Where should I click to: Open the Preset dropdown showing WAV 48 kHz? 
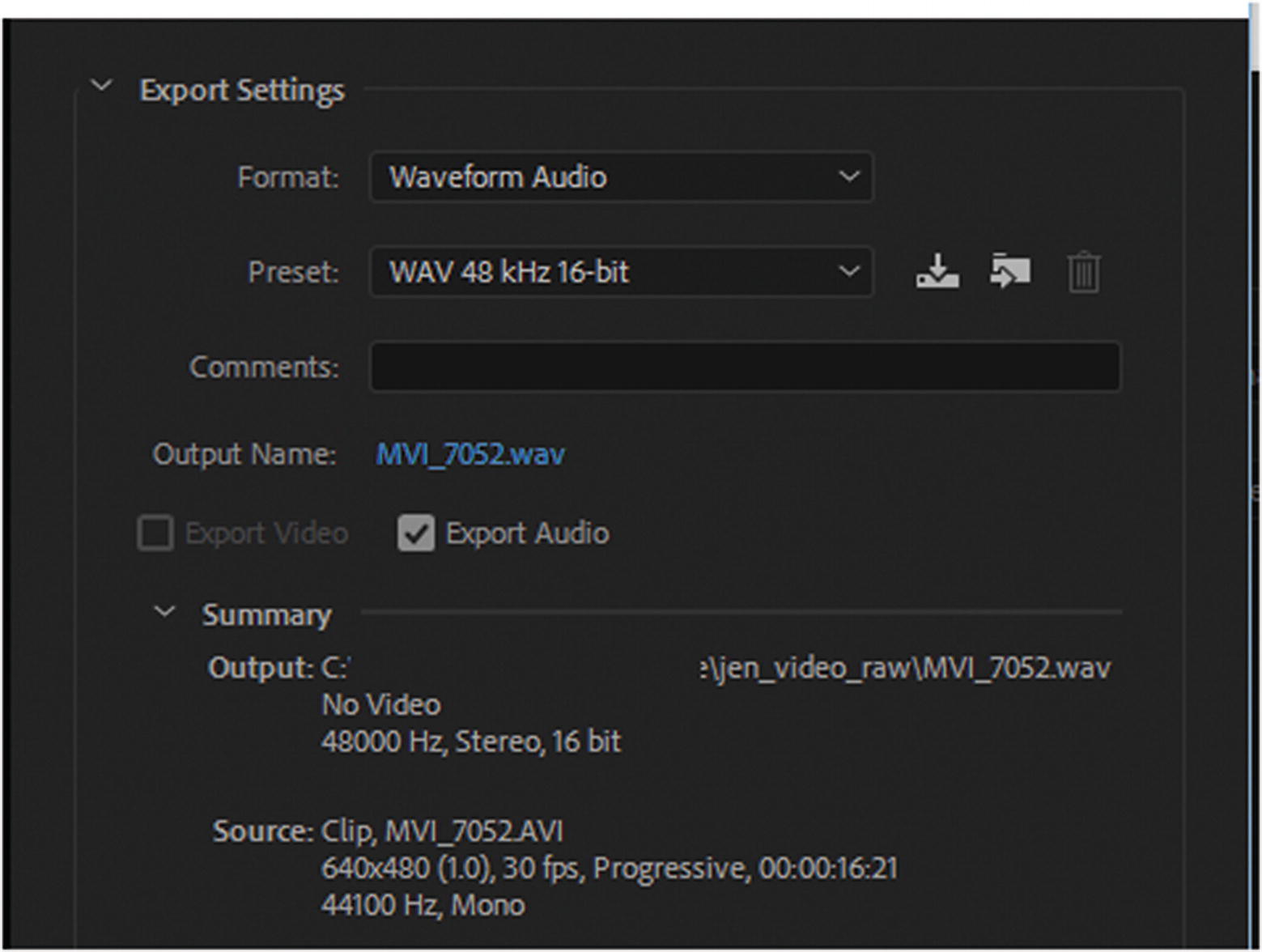(x=621, y=272)
